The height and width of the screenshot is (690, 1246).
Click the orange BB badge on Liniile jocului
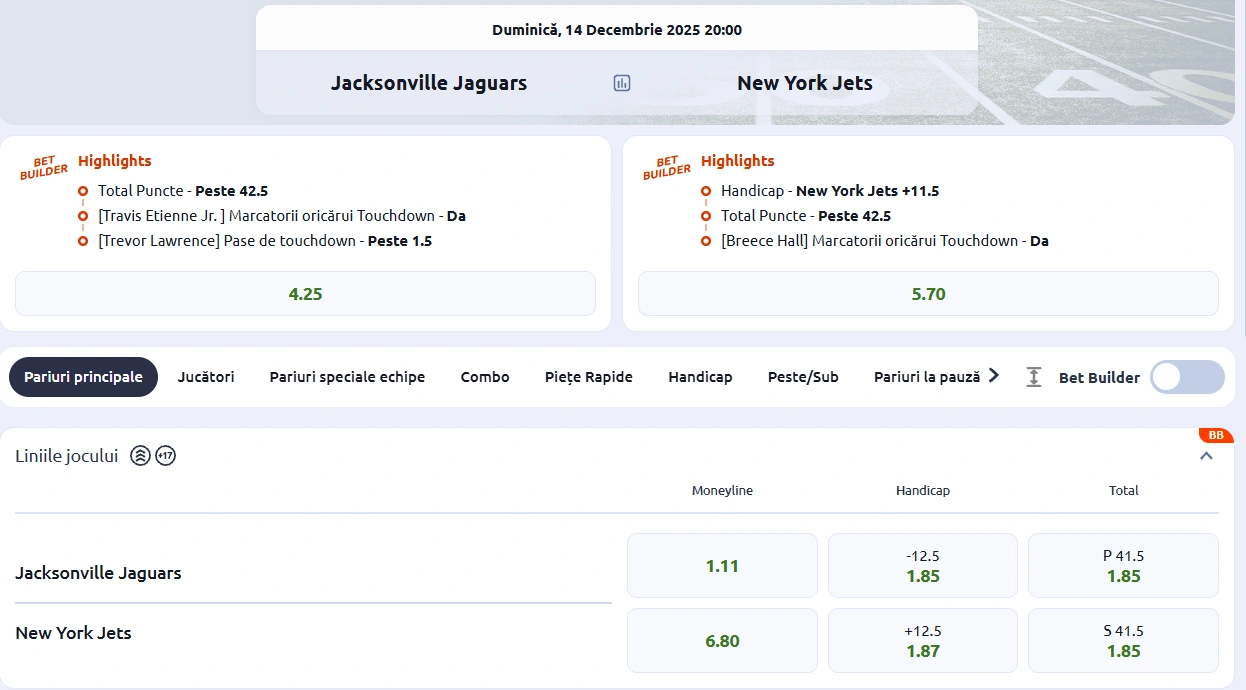pyautogui.click(x=1216, y=435)
